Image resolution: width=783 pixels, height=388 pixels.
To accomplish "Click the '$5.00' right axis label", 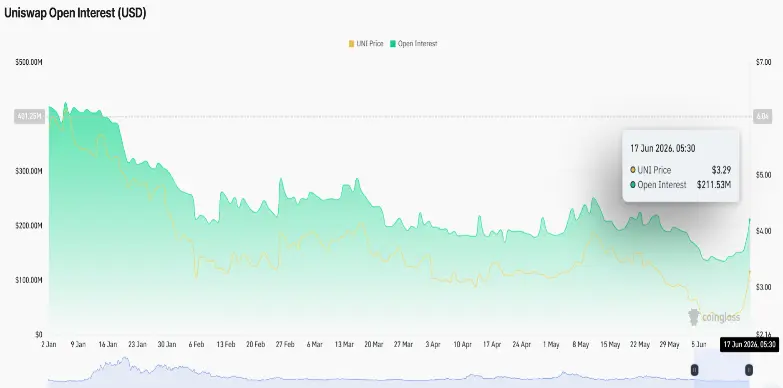I will (x=764, y=175).
